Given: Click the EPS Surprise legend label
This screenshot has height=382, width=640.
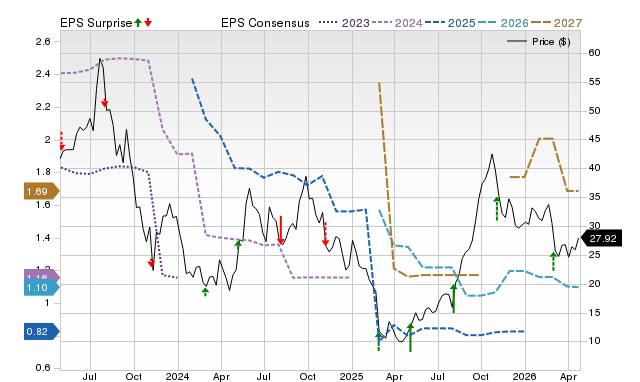Looking at the screenshot, I should click(x=96, y=23).
